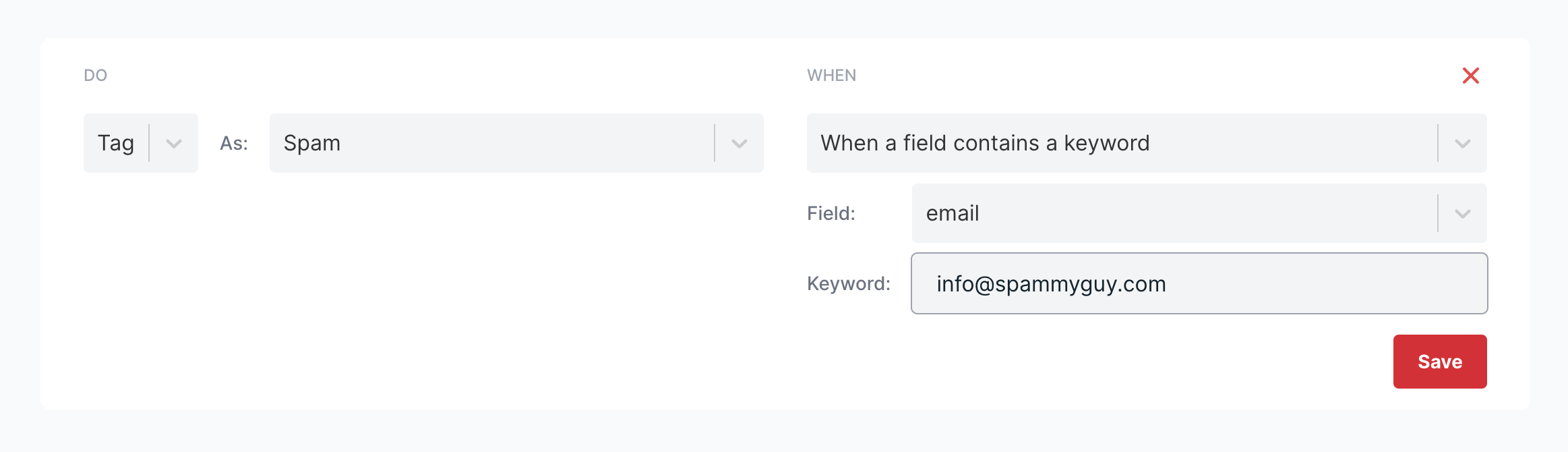Click the Save button
This screenshot has height=452, width=1568.
tap(1439, 362)
